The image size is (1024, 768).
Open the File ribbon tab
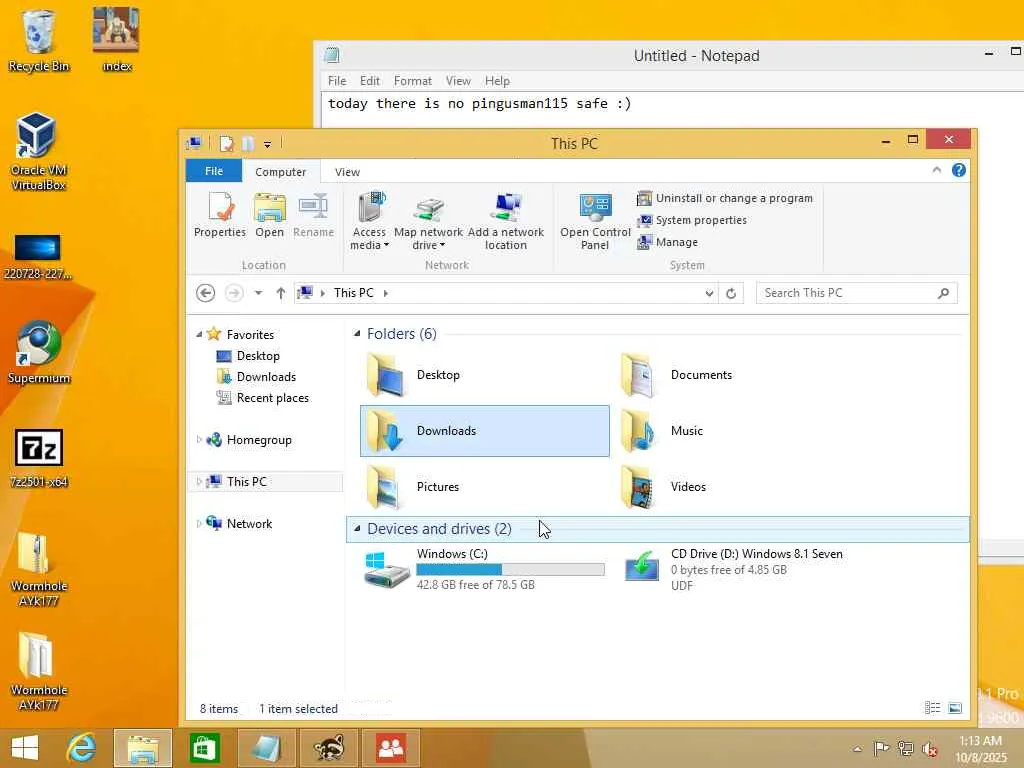point(214,171)
